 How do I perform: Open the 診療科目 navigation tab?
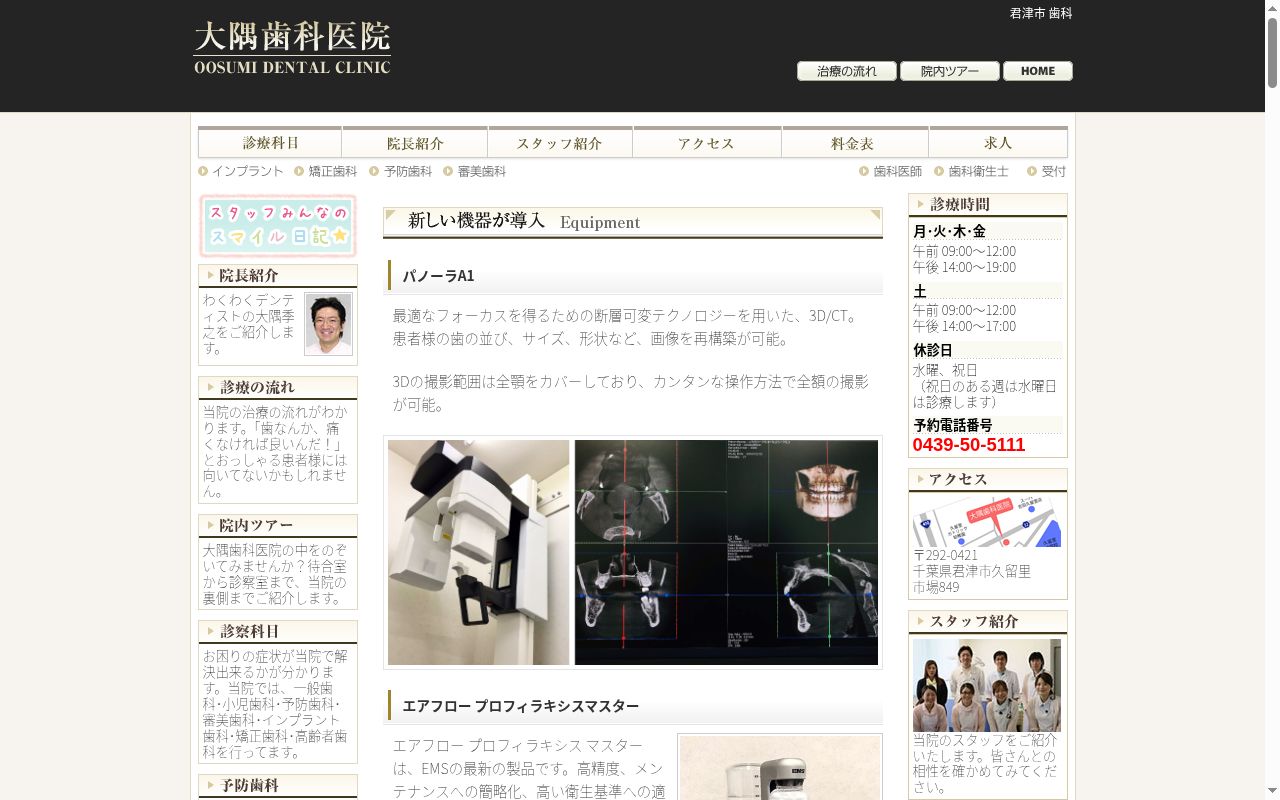(270, 142)
